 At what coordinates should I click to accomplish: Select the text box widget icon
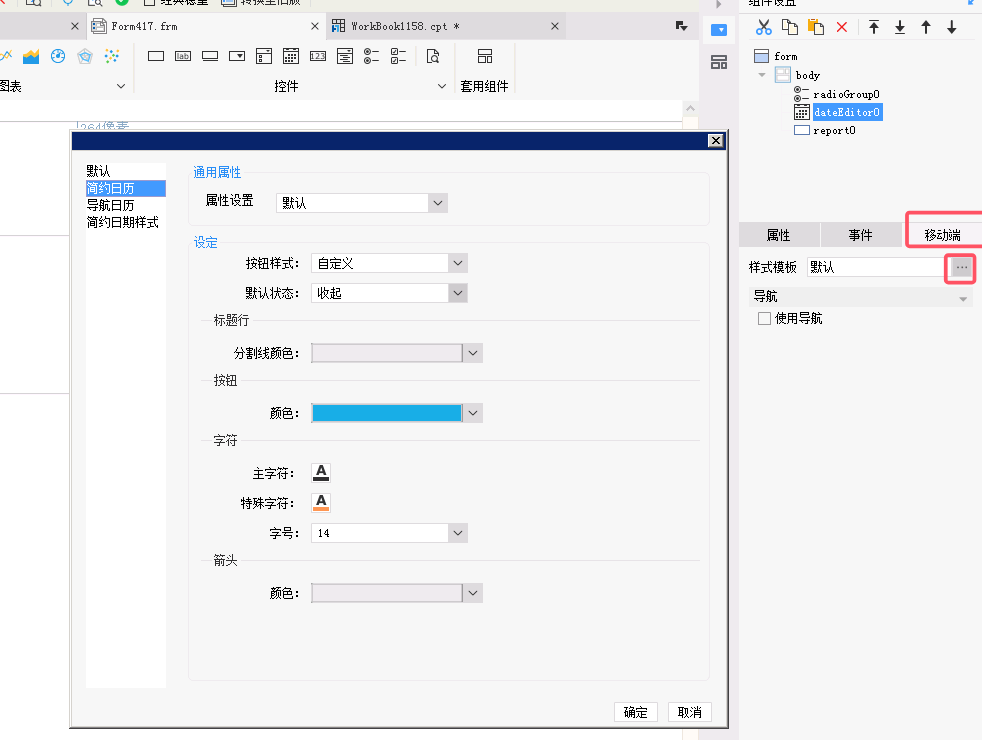pos(156,56)
